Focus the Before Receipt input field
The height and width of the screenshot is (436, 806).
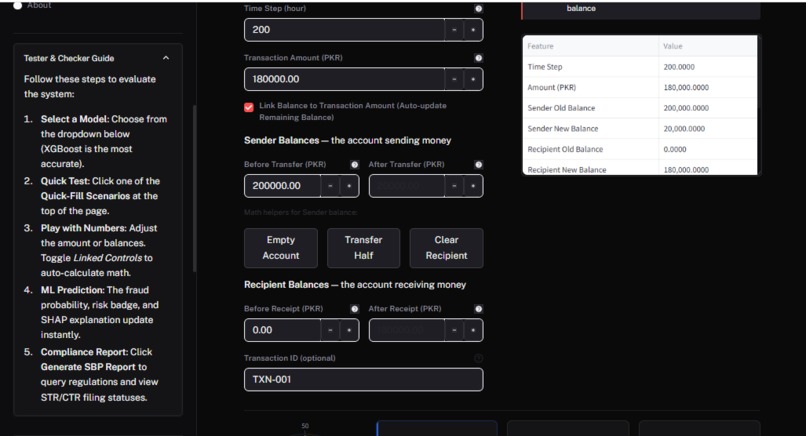tap(283, 330)
